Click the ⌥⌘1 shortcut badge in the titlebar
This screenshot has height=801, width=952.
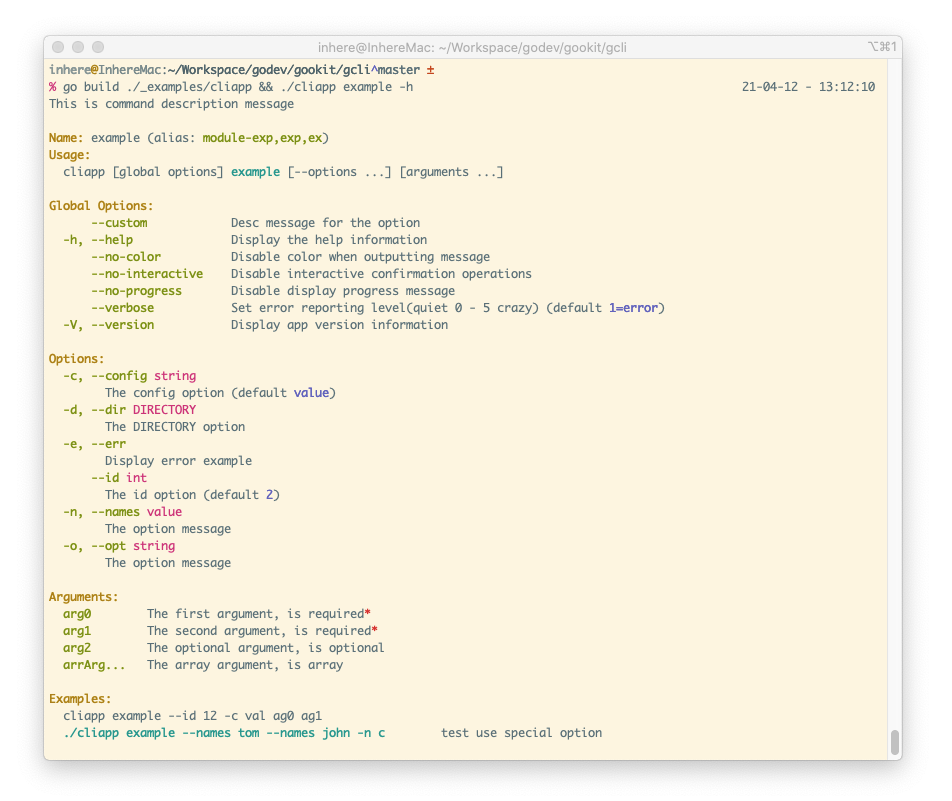883,46
